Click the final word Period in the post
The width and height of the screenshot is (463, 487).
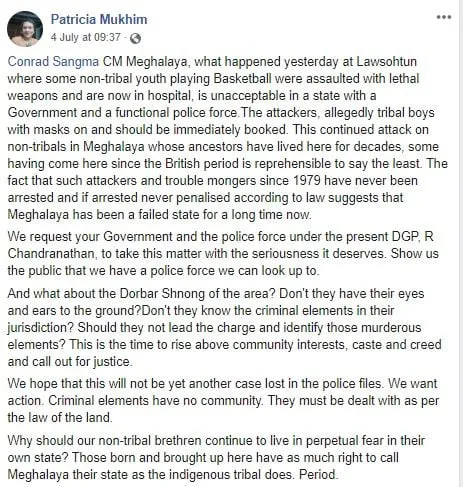[x=319, y=474]
